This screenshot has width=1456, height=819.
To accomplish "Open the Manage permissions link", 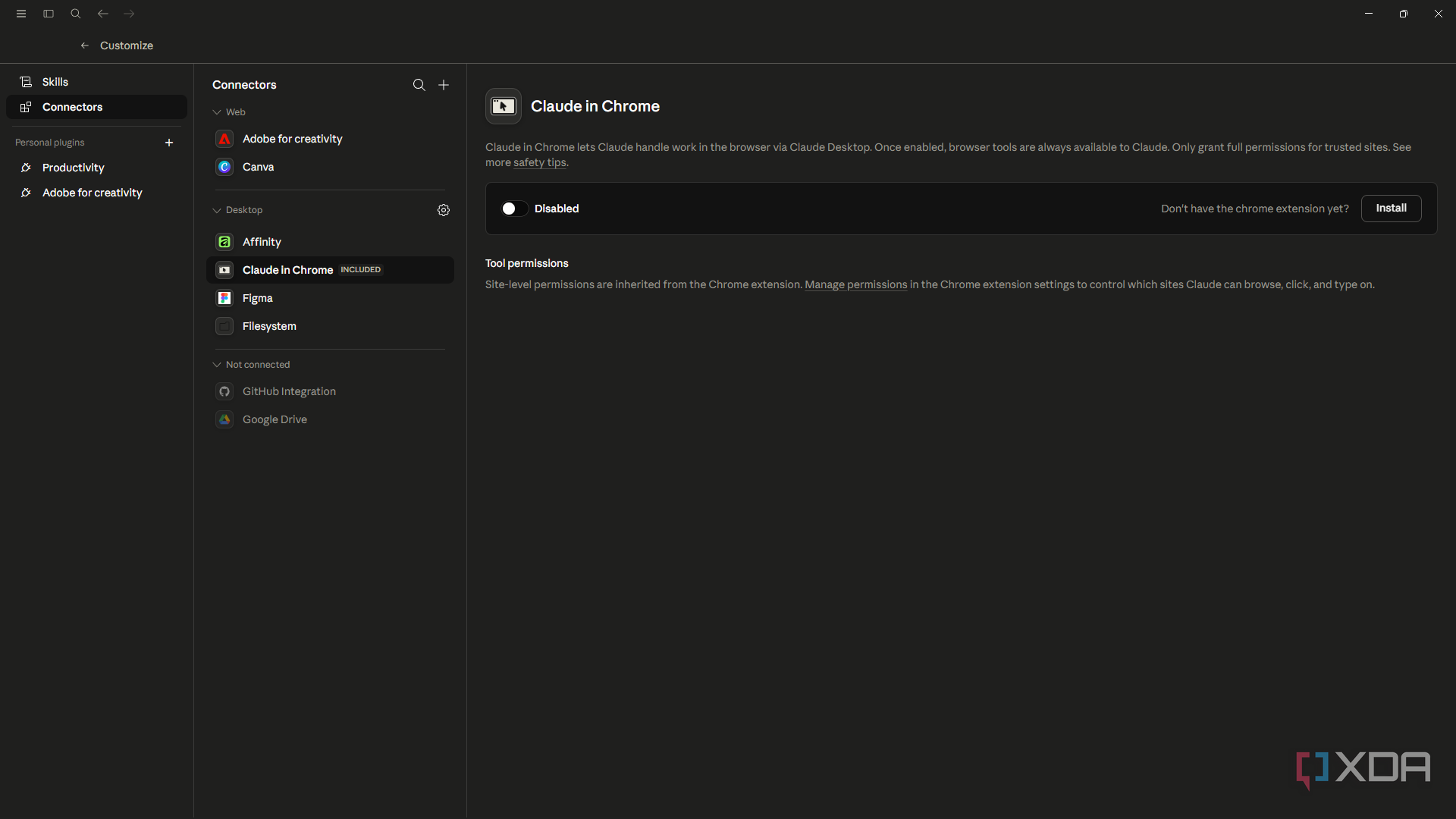I will coord(855,284).
